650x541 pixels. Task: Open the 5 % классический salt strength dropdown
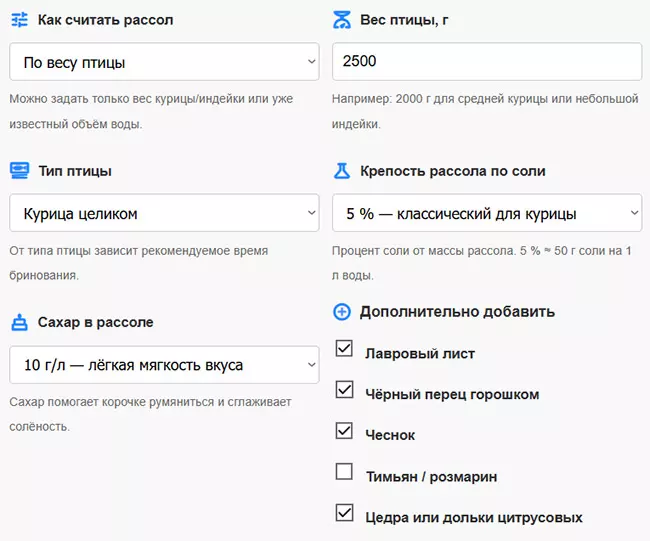pyautogui.click(x=486, y=213)
